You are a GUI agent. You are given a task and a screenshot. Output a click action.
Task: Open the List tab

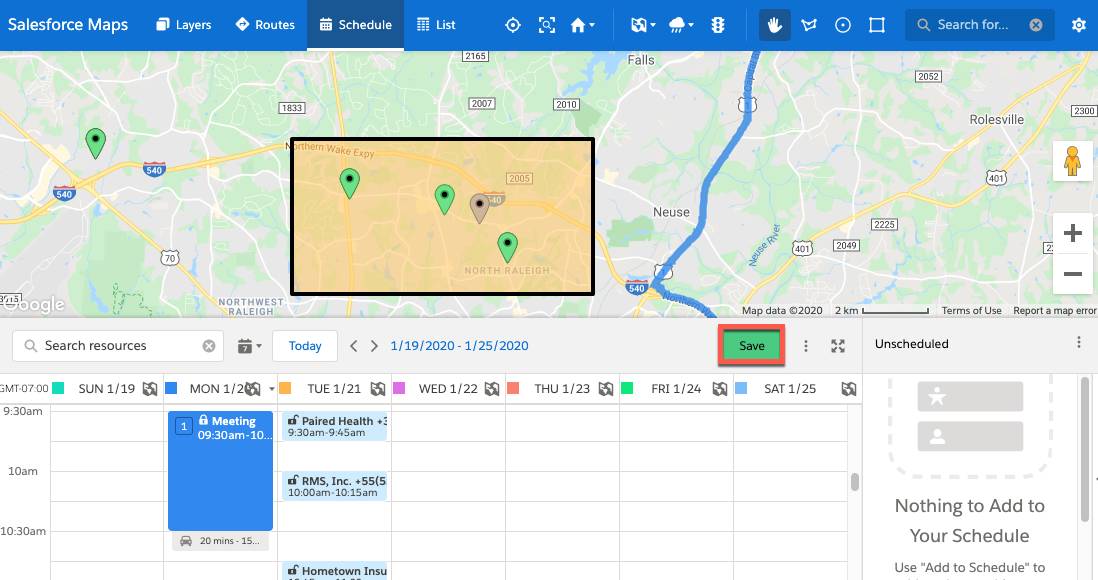(x=436, y=25)
